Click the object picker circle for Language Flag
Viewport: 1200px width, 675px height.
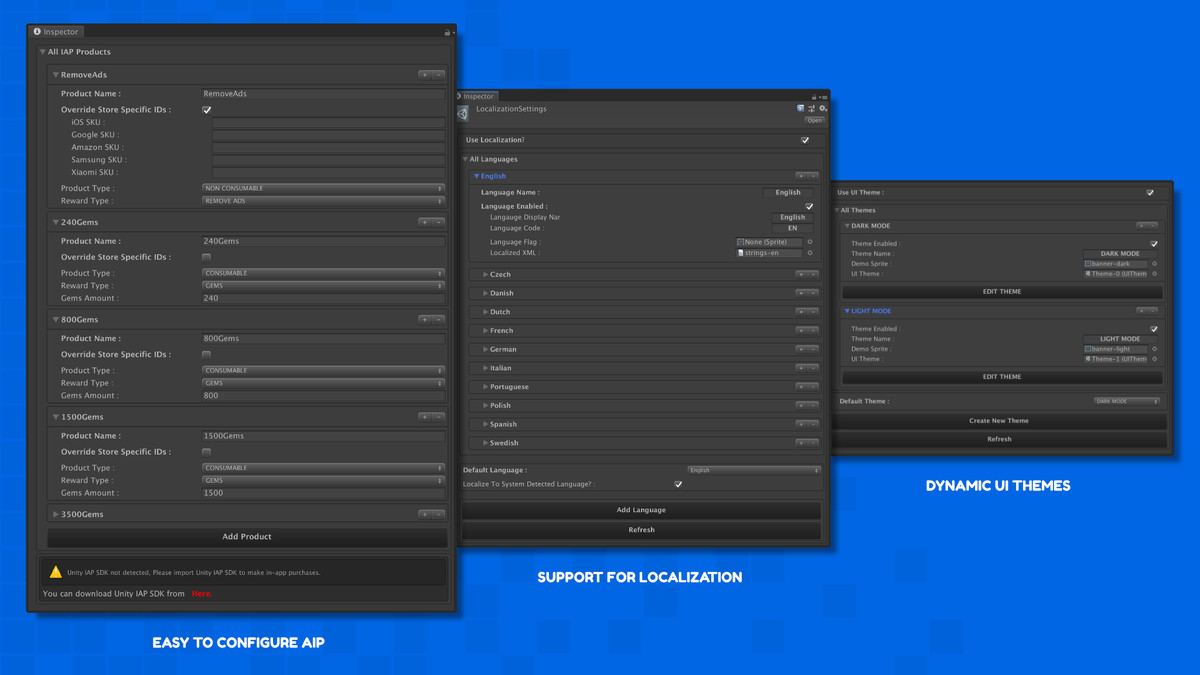coord(810,242)
